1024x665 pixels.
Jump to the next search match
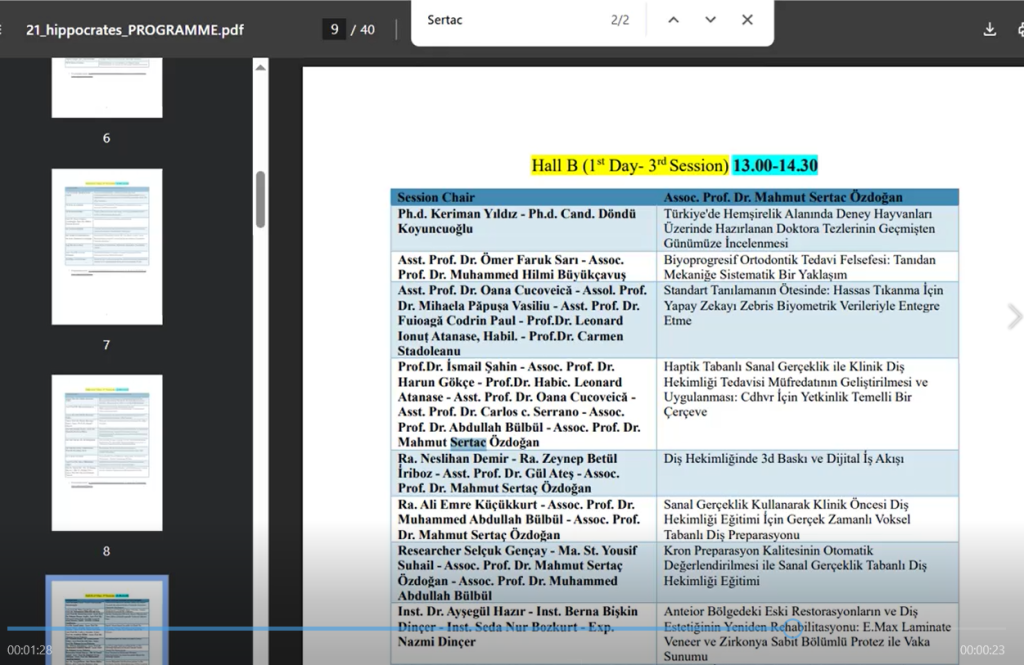point(710,20)
